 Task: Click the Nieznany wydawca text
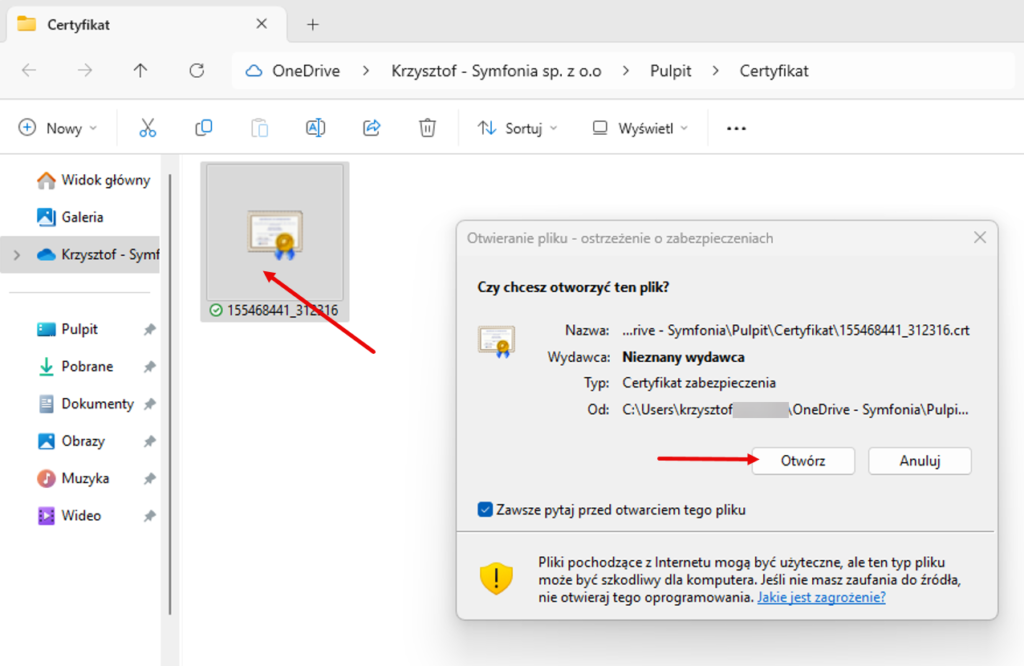pyautogui.click(x=683, y=357)
